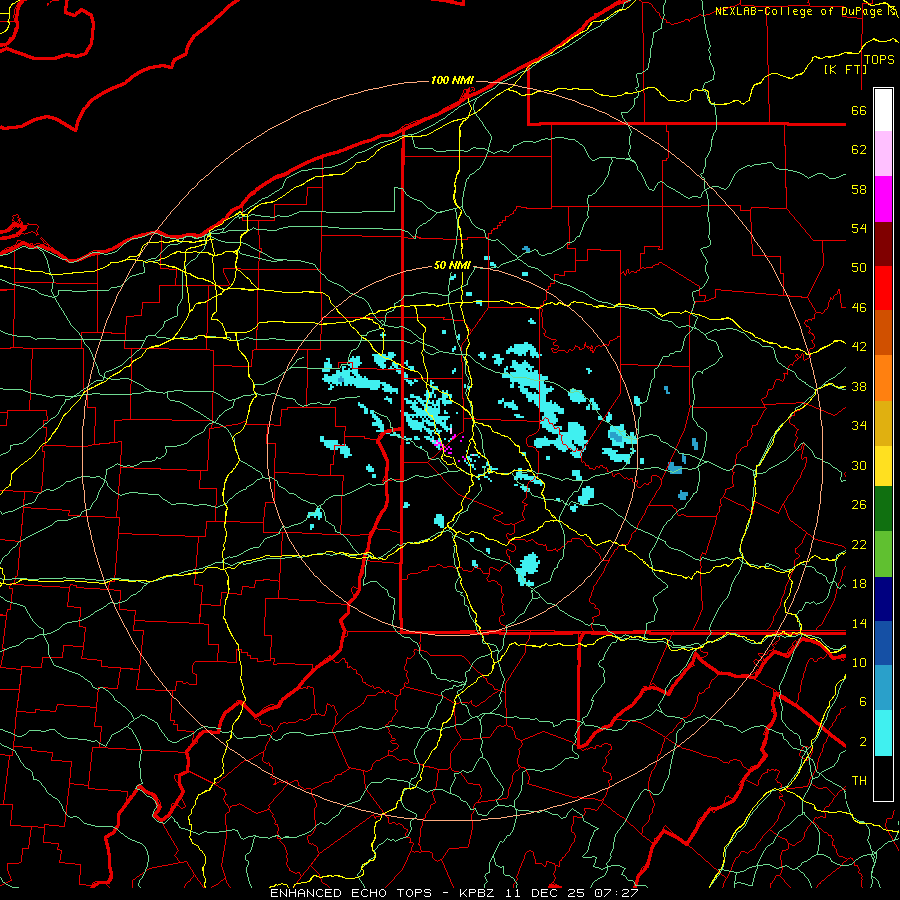Click the TH legend label
Image resolution: width=900 pixels, height=900 pixels.
tap(859, 781)
